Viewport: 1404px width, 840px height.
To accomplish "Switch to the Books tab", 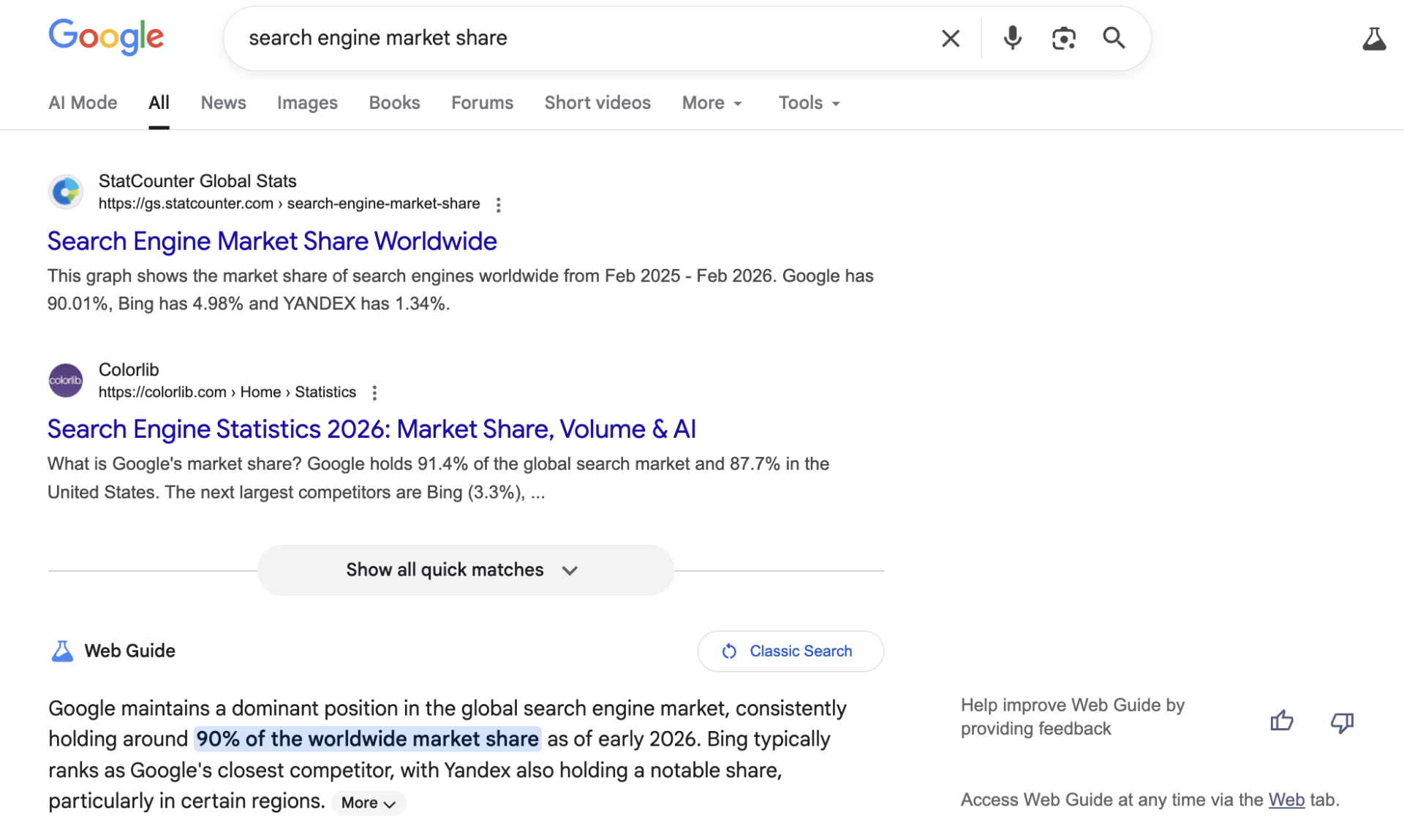I will tap(394, 103).
